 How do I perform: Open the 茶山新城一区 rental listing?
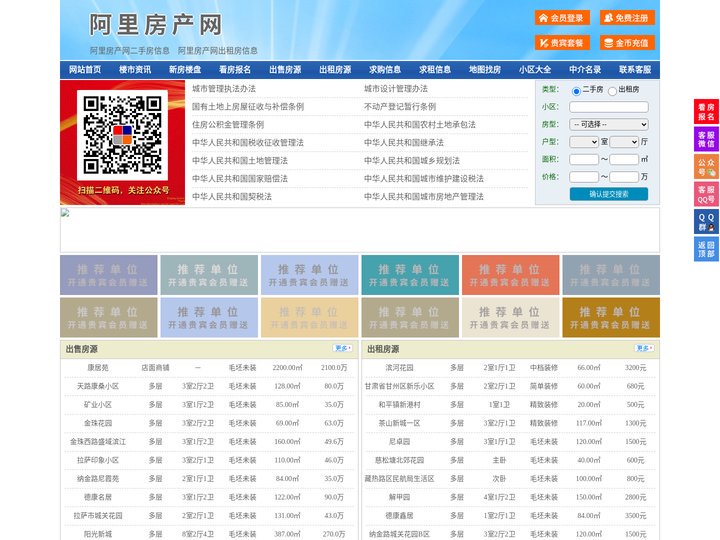(399, 423)
